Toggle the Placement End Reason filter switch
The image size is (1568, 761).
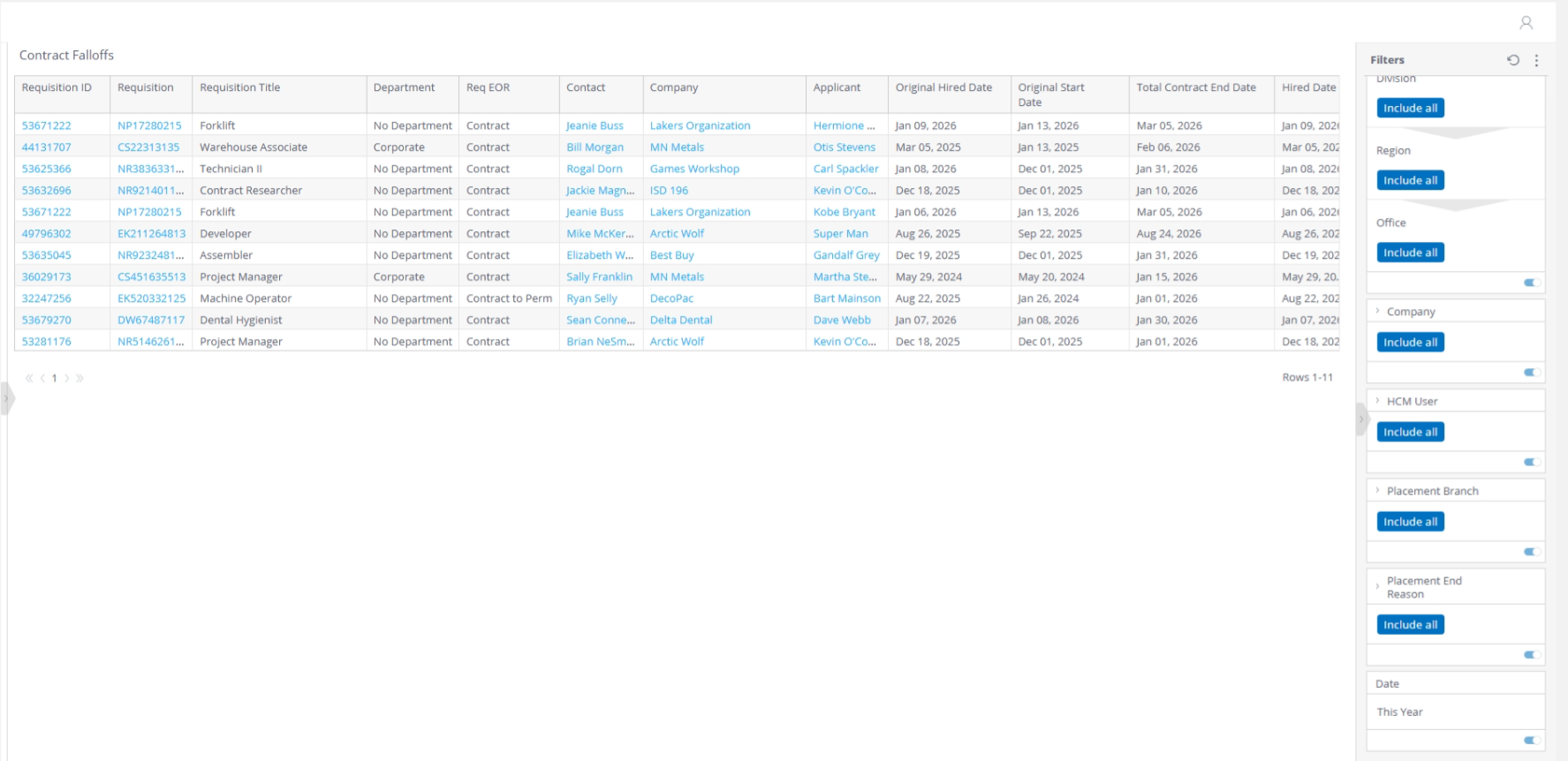click(x=1533, y=655)
